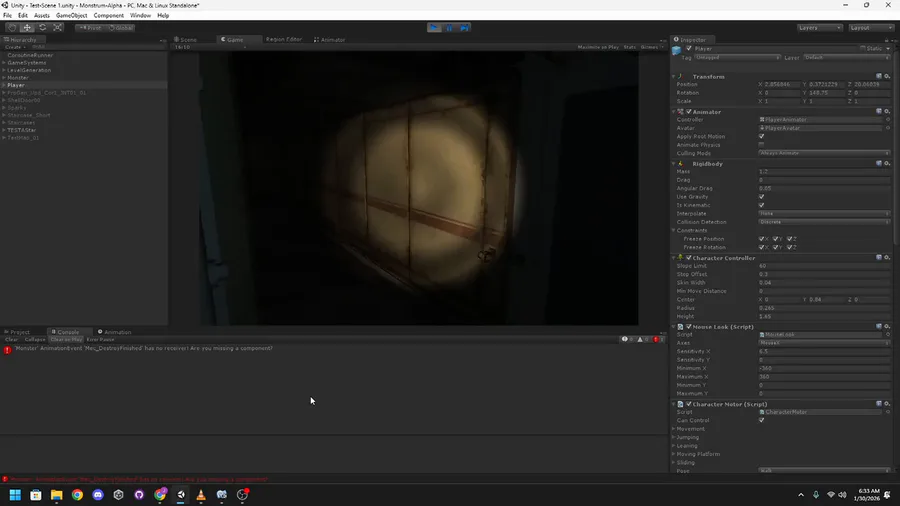Open Chrome from the taskbar

(x=77, y=495)
